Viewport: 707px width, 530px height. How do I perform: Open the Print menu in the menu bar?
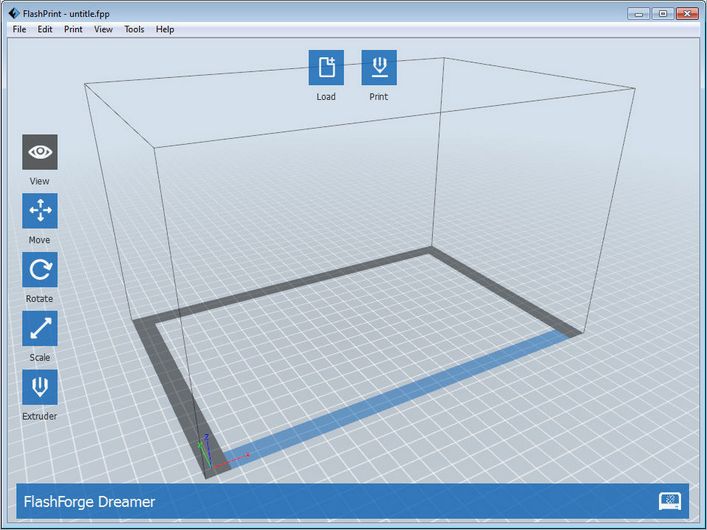[x=73, y=29]
